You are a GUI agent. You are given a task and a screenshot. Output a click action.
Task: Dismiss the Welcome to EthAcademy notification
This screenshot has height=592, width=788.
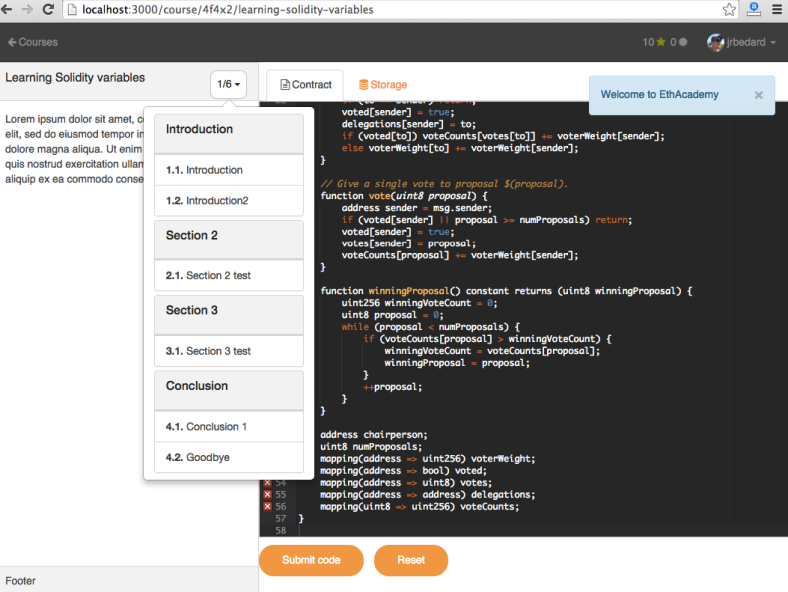758,95
